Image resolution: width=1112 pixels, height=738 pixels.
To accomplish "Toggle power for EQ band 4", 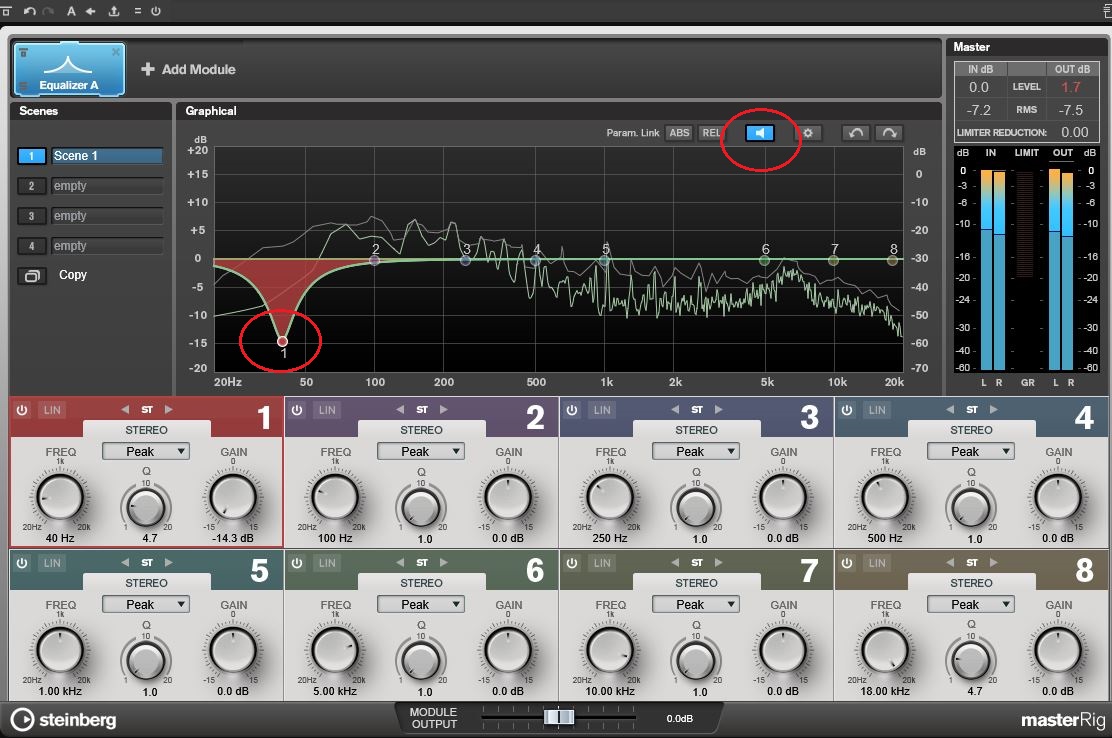I will click(847, 410).
